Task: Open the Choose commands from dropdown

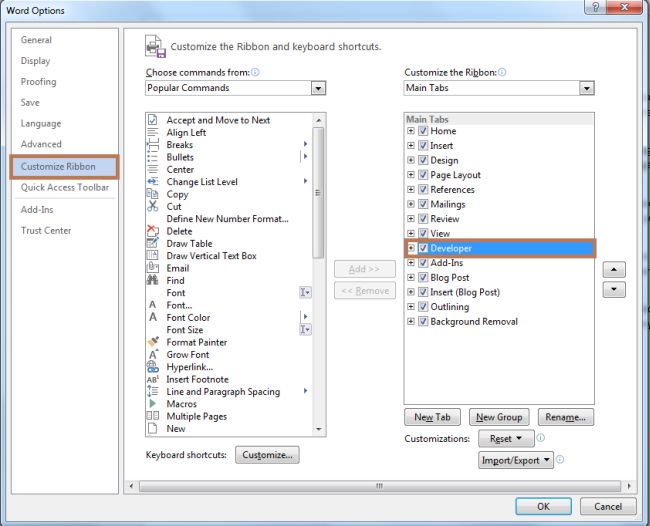Action: click(x=318, y=88)
